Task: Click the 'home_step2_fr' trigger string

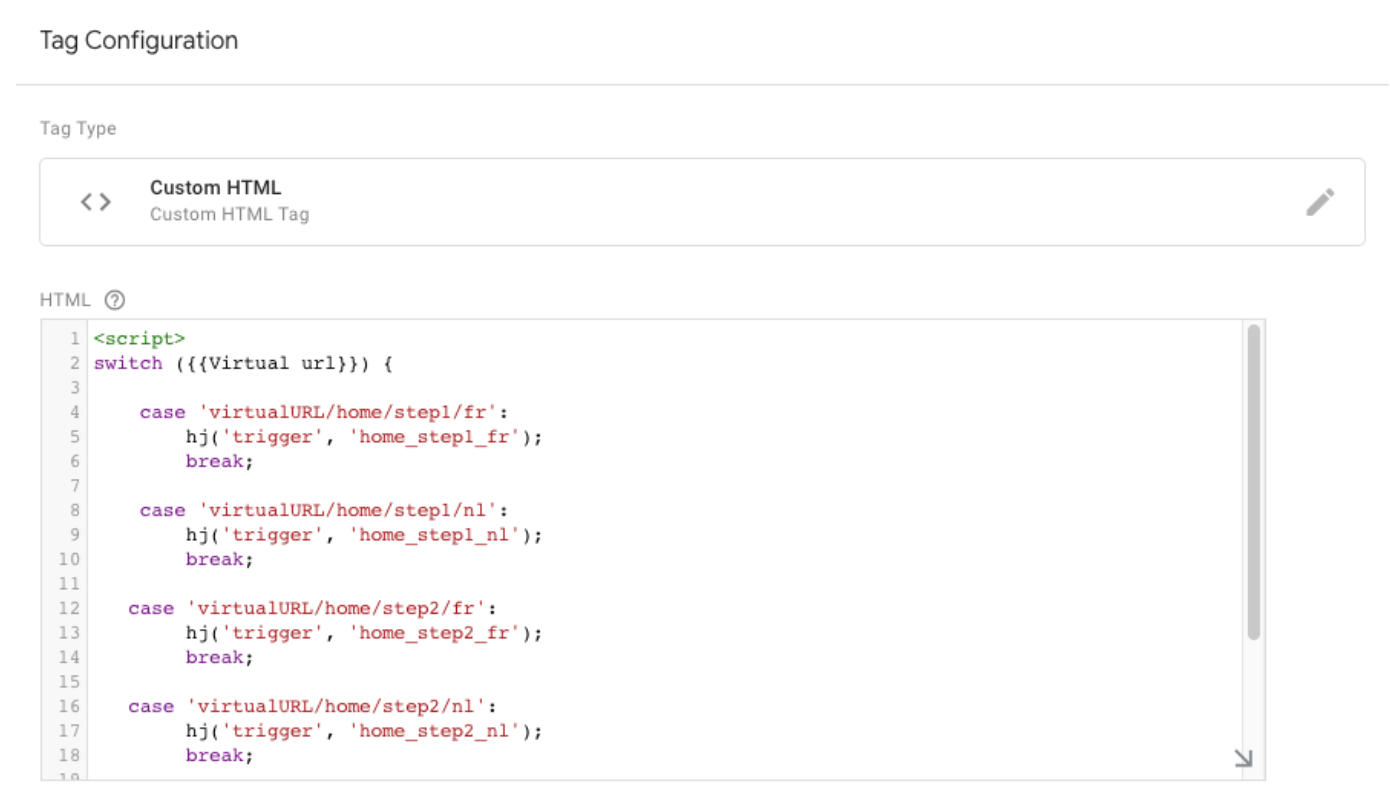Action: click(437, 633)
